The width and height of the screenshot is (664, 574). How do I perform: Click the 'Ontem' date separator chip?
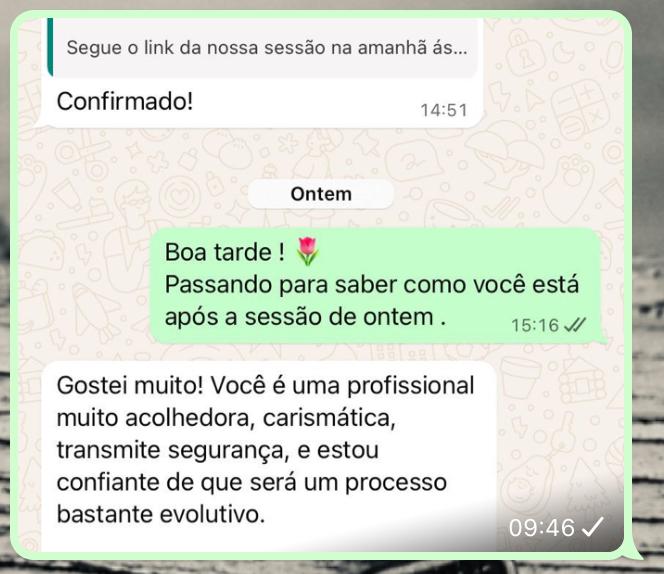(x=321, y=194)
